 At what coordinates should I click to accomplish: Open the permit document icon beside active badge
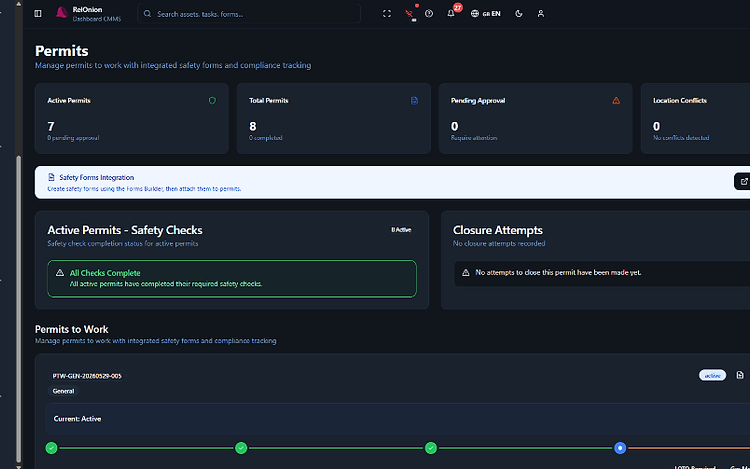pyautogui.click(x=739, y=375)
